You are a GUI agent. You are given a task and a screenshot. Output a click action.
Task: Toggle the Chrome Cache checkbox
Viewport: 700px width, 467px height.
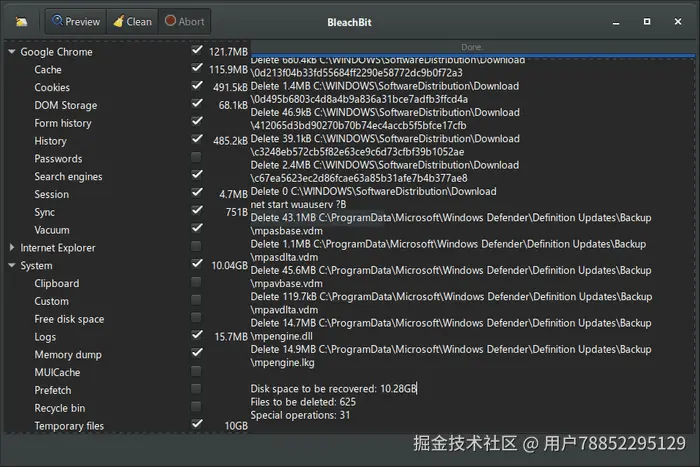point(196,68)
